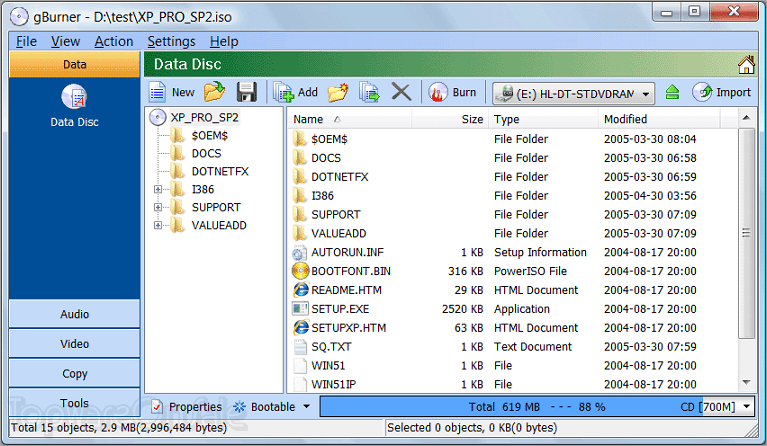This screenshot has width=767, height=446.
Task: Select the XP_PRO_SP2 disc root node
Action: (x=204, y=117)
